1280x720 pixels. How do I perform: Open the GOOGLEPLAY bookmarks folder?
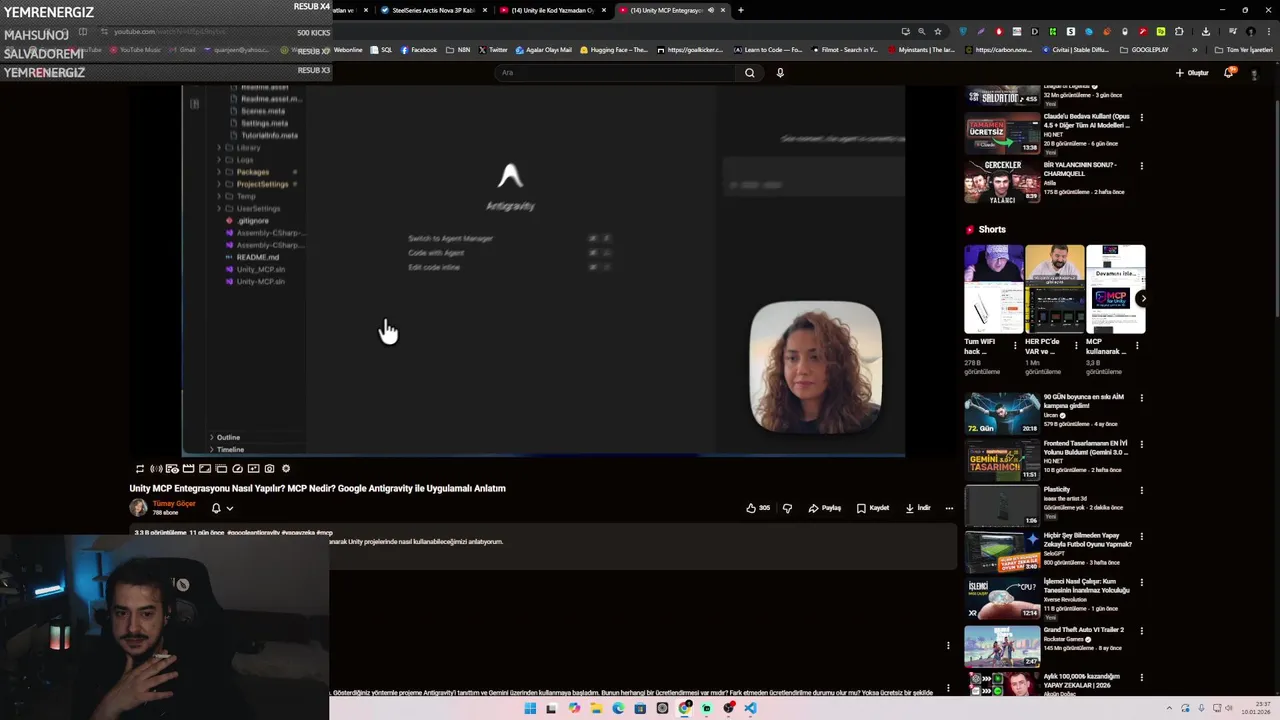click(x=1144, y=49)
